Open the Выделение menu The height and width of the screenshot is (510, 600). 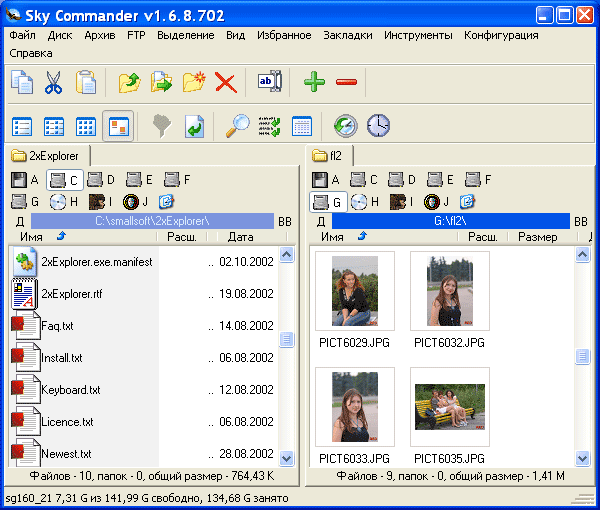[x=186, y=36]
